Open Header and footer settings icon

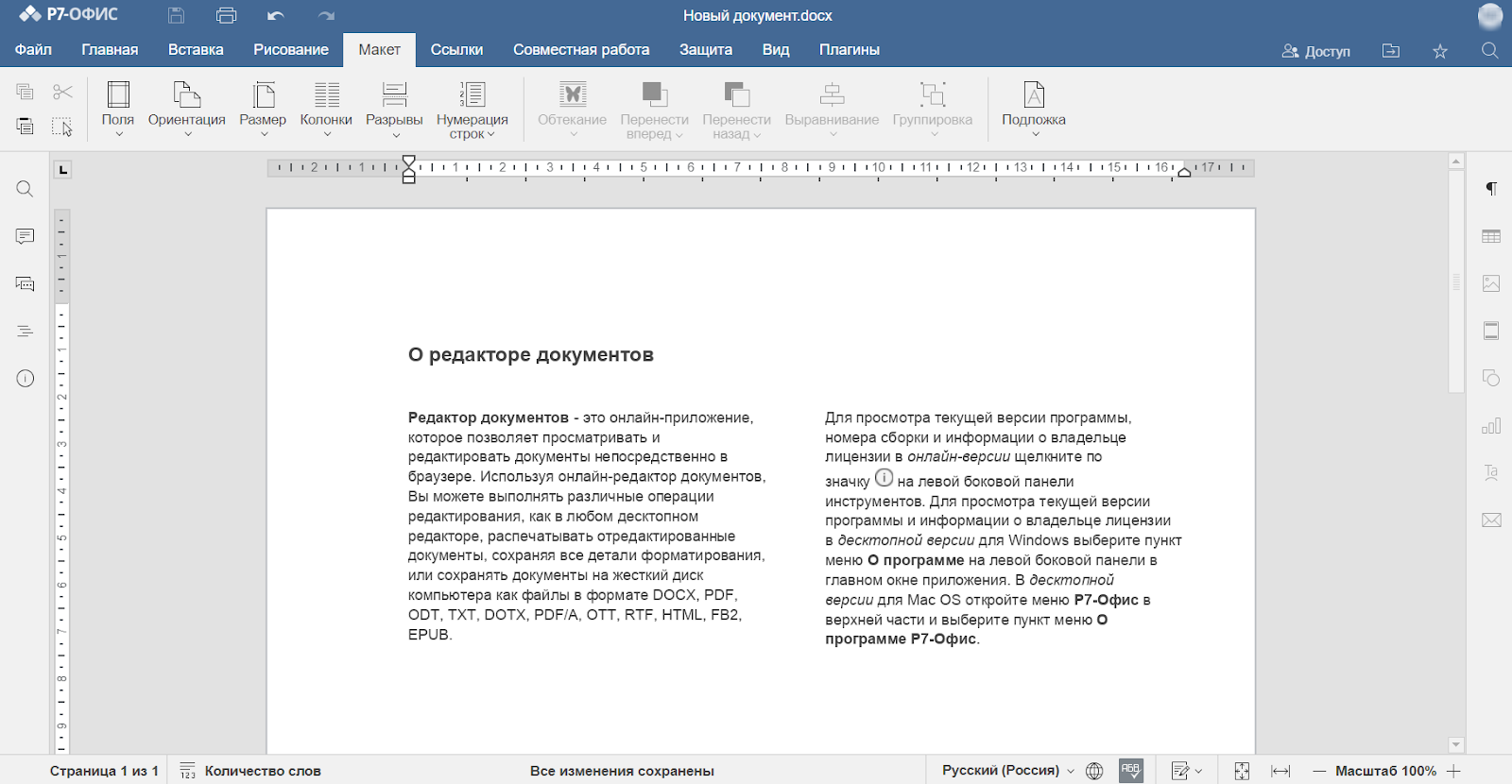(1491, 331)
